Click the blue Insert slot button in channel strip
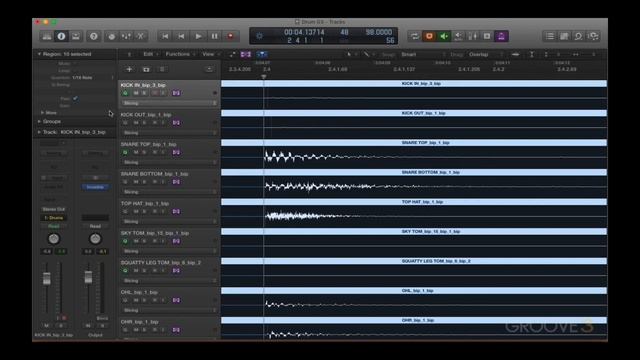This screenshot has height=360, width=640. pyautogui.click(x=95, y=187)
